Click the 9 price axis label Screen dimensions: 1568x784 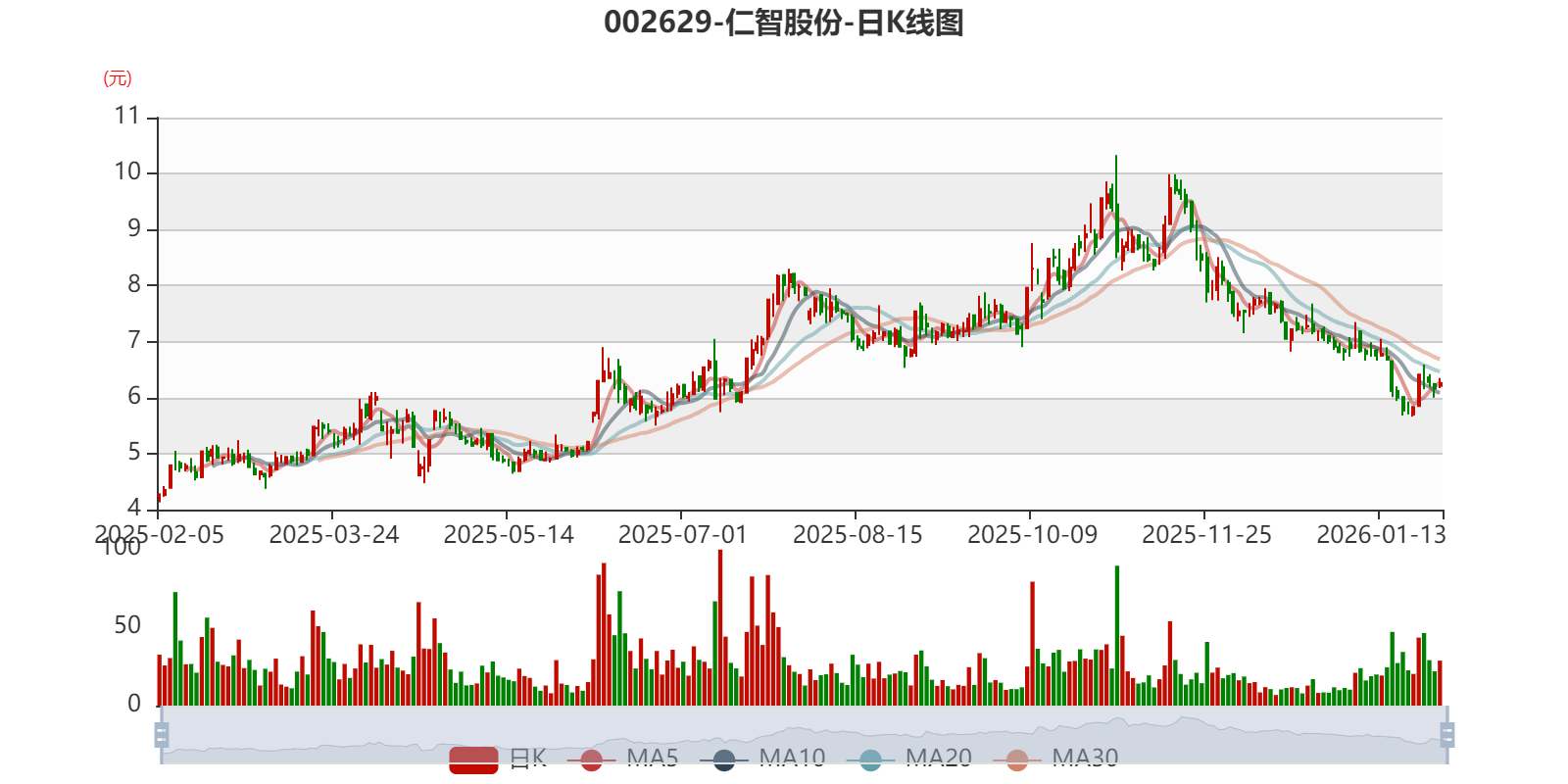pyautogui.click(x=134, y=228)
